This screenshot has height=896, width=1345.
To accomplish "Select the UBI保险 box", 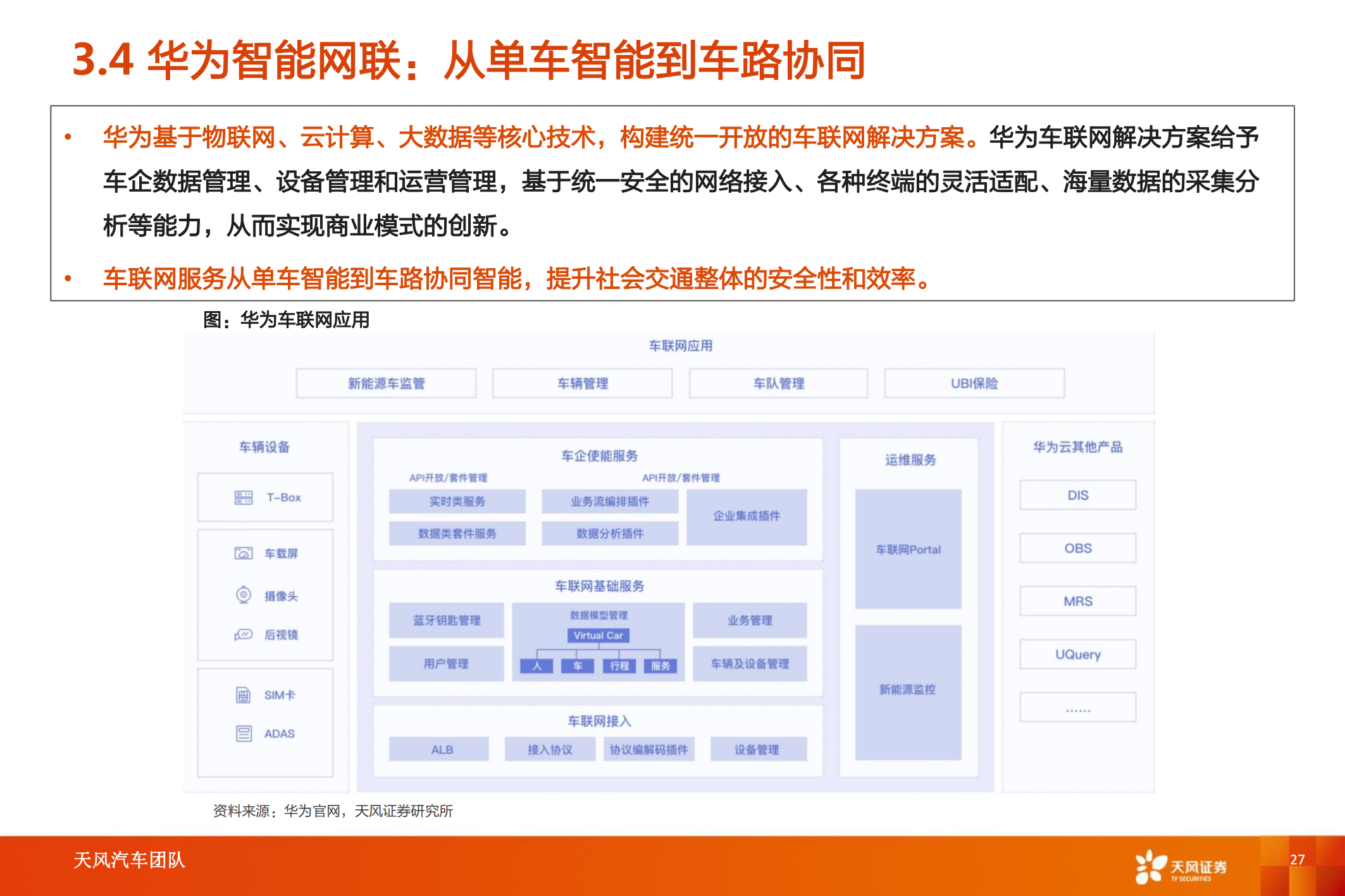I will coord(974,383).
